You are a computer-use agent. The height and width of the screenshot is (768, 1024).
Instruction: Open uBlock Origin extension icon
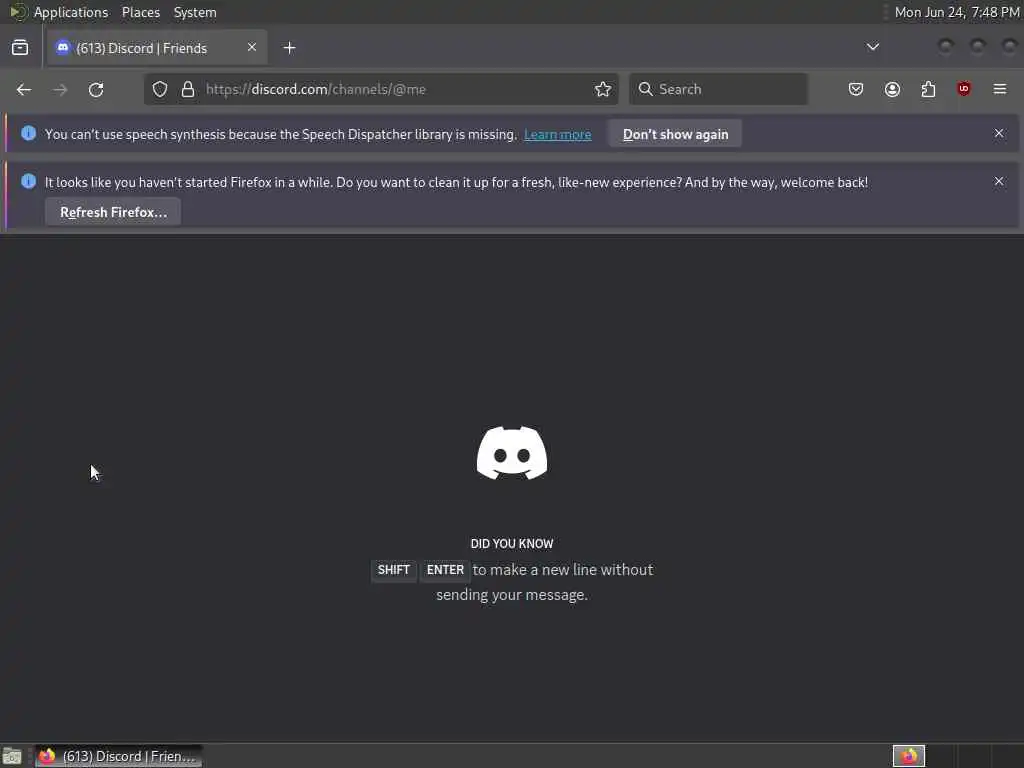964,89
